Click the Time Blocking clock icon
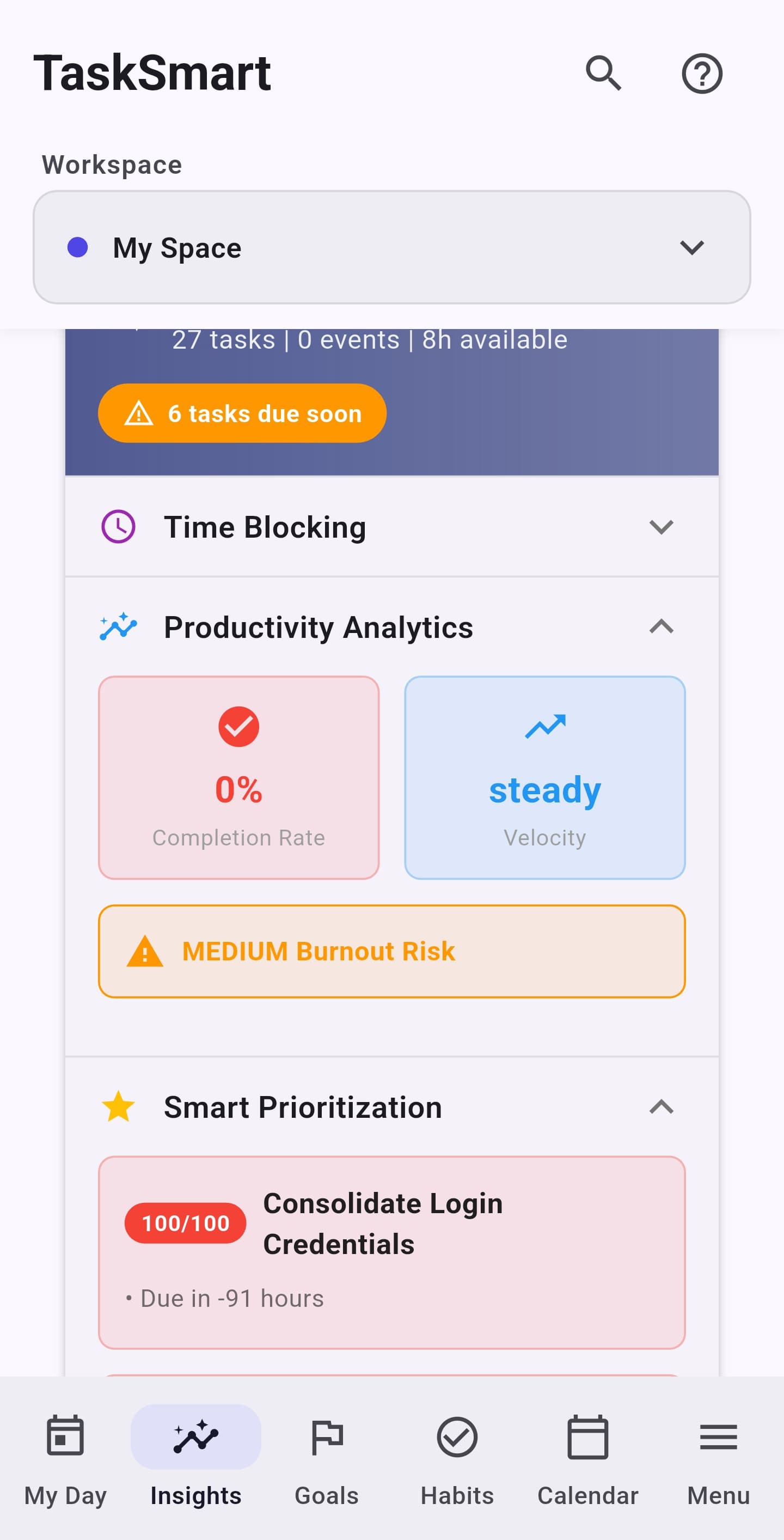The height and width of the screenshot is (1540, 784). (117, 526)
